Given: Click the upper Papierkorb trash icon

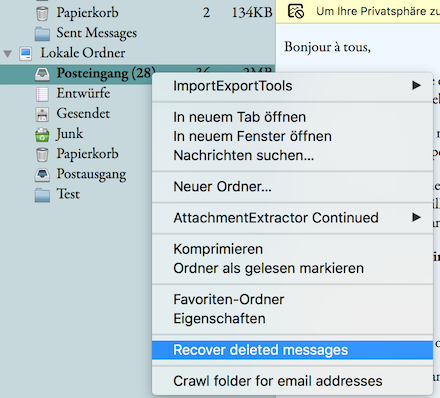Looking at the screenshot, I should (x=42, y=14).
